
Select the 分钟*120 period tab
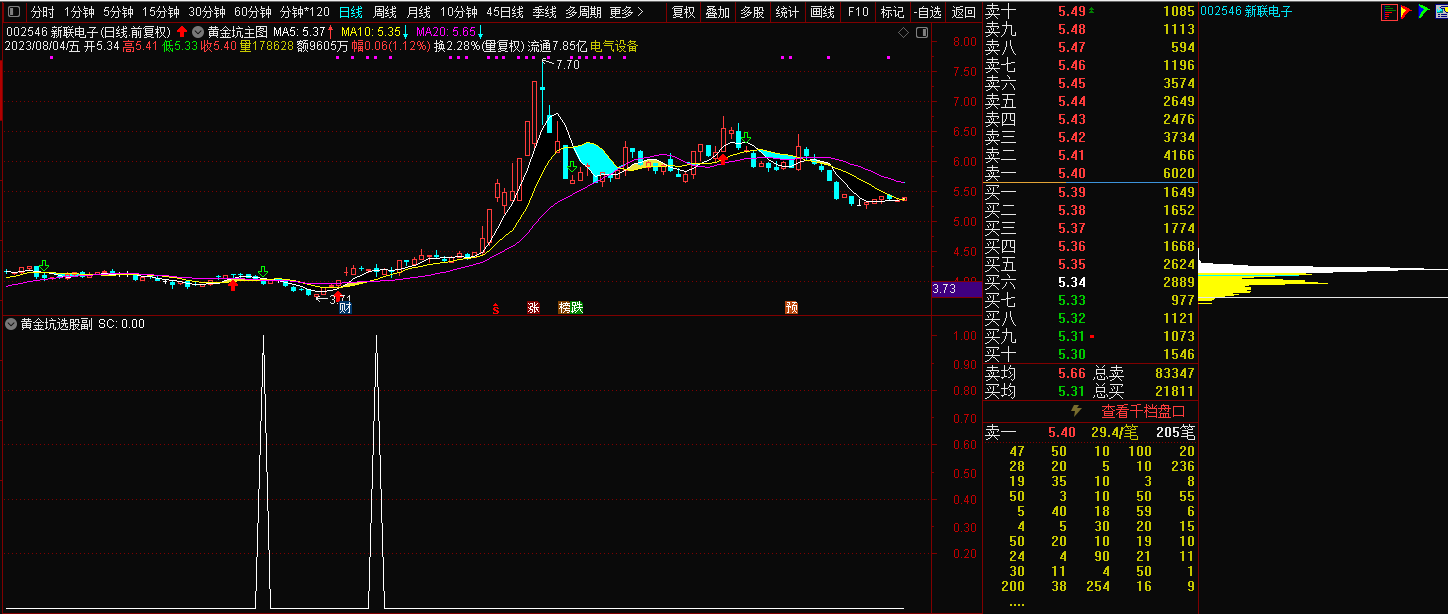coord(304,13)
